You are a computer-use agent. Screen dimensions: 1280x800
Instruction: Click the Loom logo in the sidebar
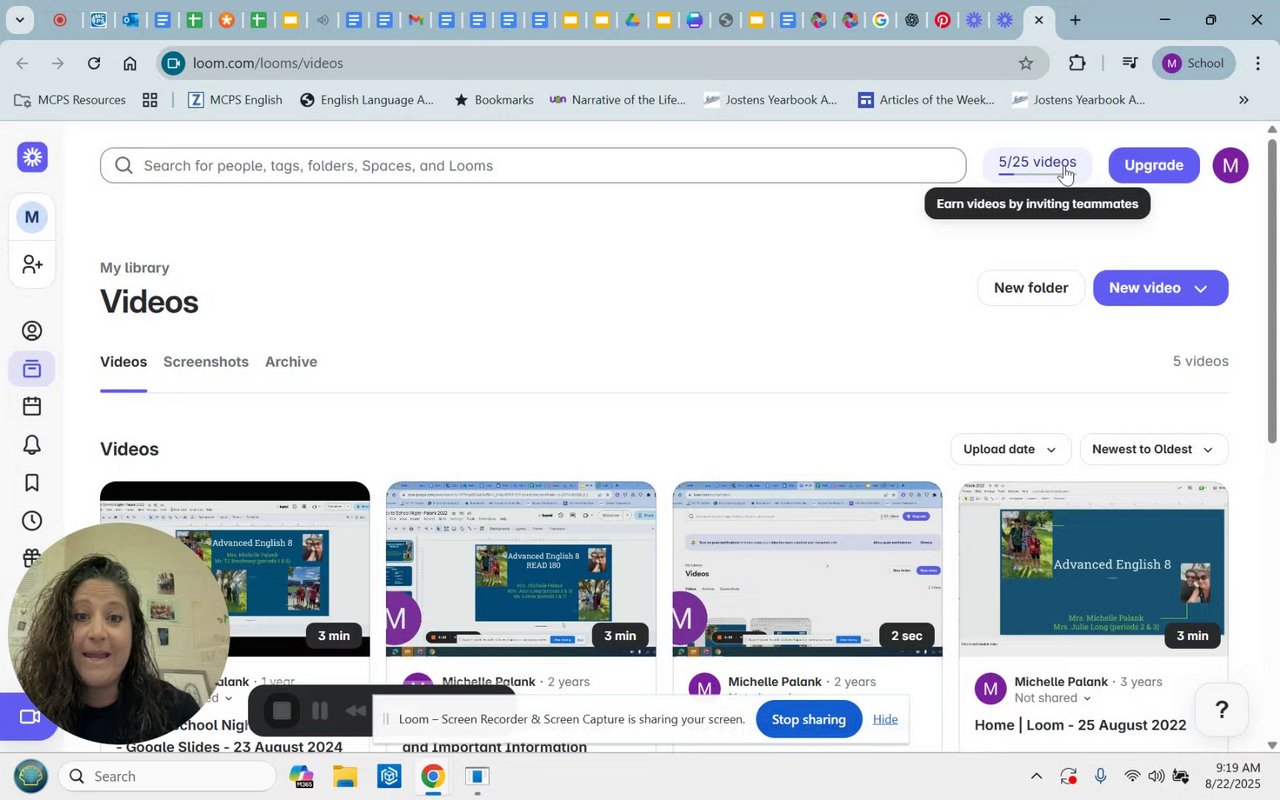click(x=32, y=157)
